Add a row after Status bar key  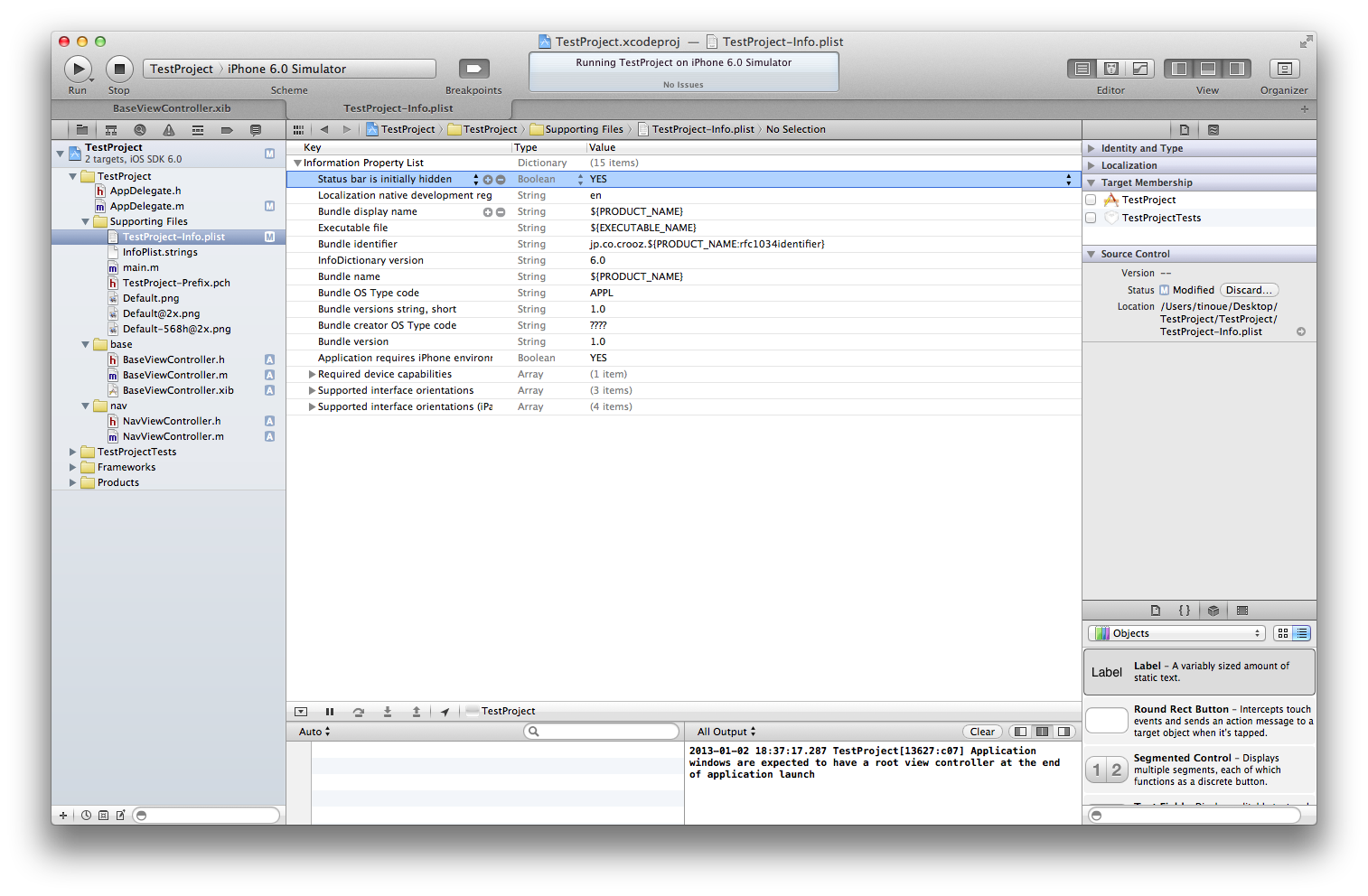[x=488, y=180]
